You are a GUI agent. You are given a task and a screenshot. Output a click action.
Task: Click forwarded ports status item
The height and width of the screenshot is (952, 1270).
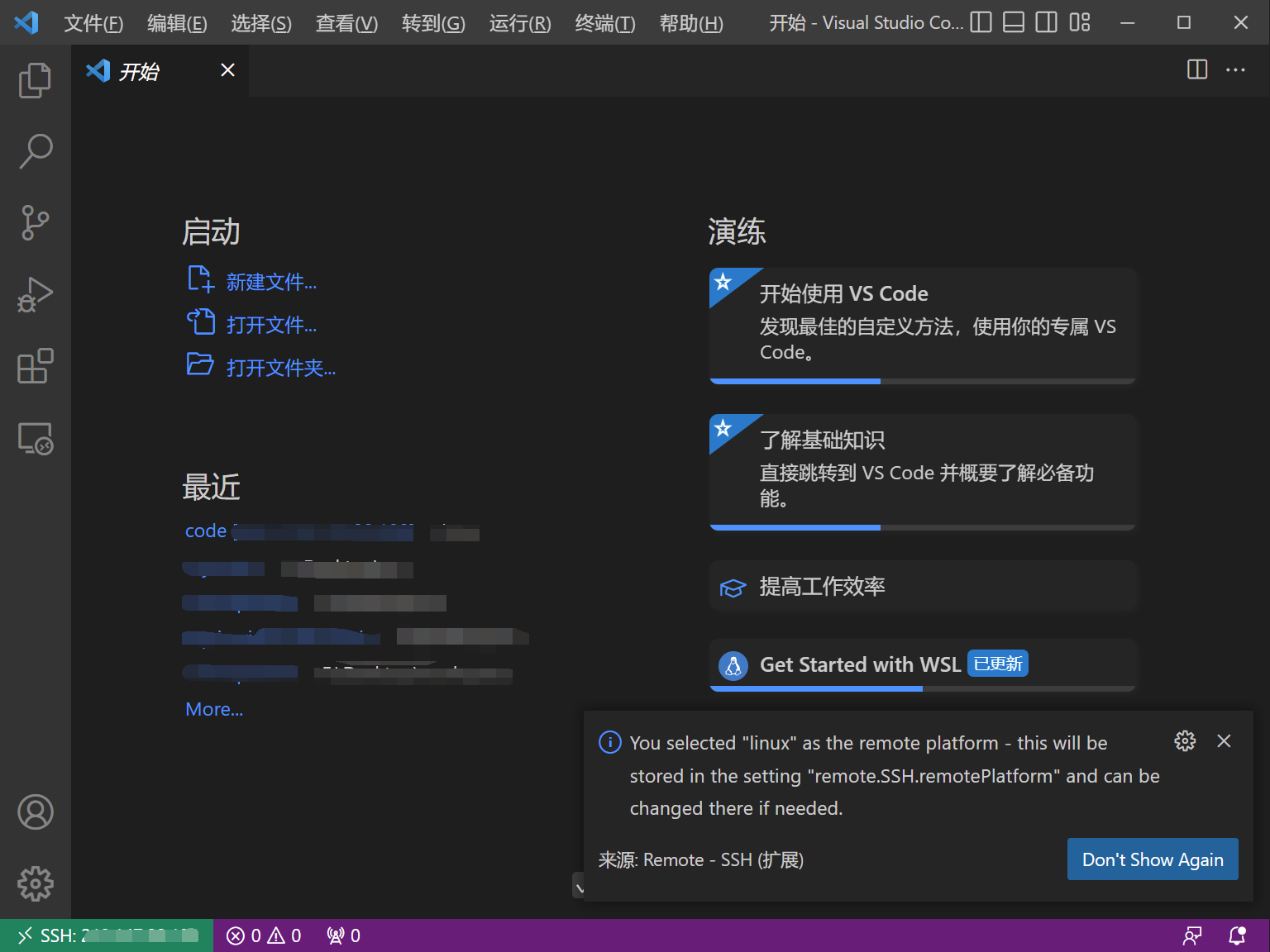(x=343, y=935)
